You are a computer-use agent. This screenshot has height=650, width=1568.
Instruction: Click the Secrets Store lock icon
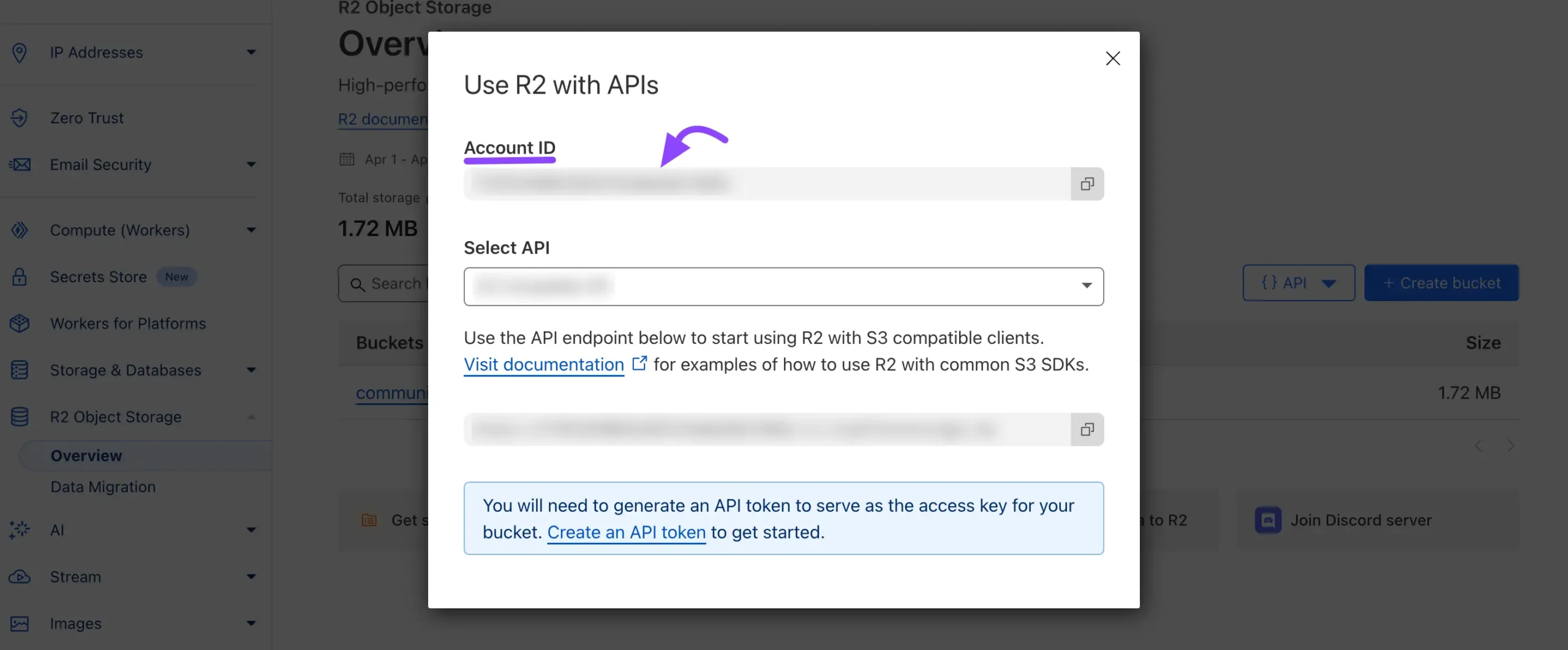20,277
